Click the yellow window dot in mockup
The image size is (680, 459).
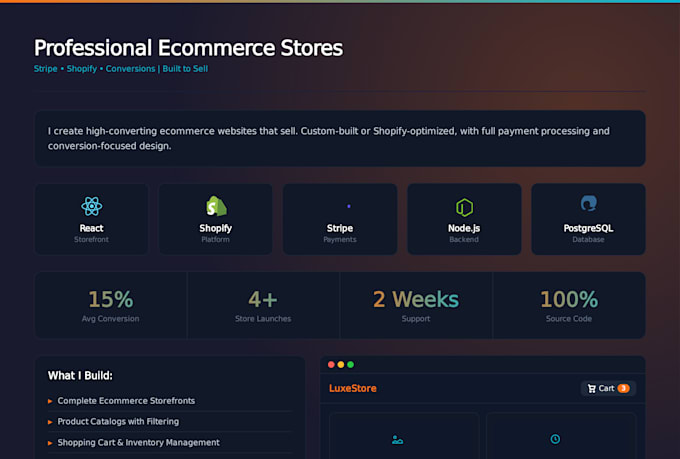341,364
